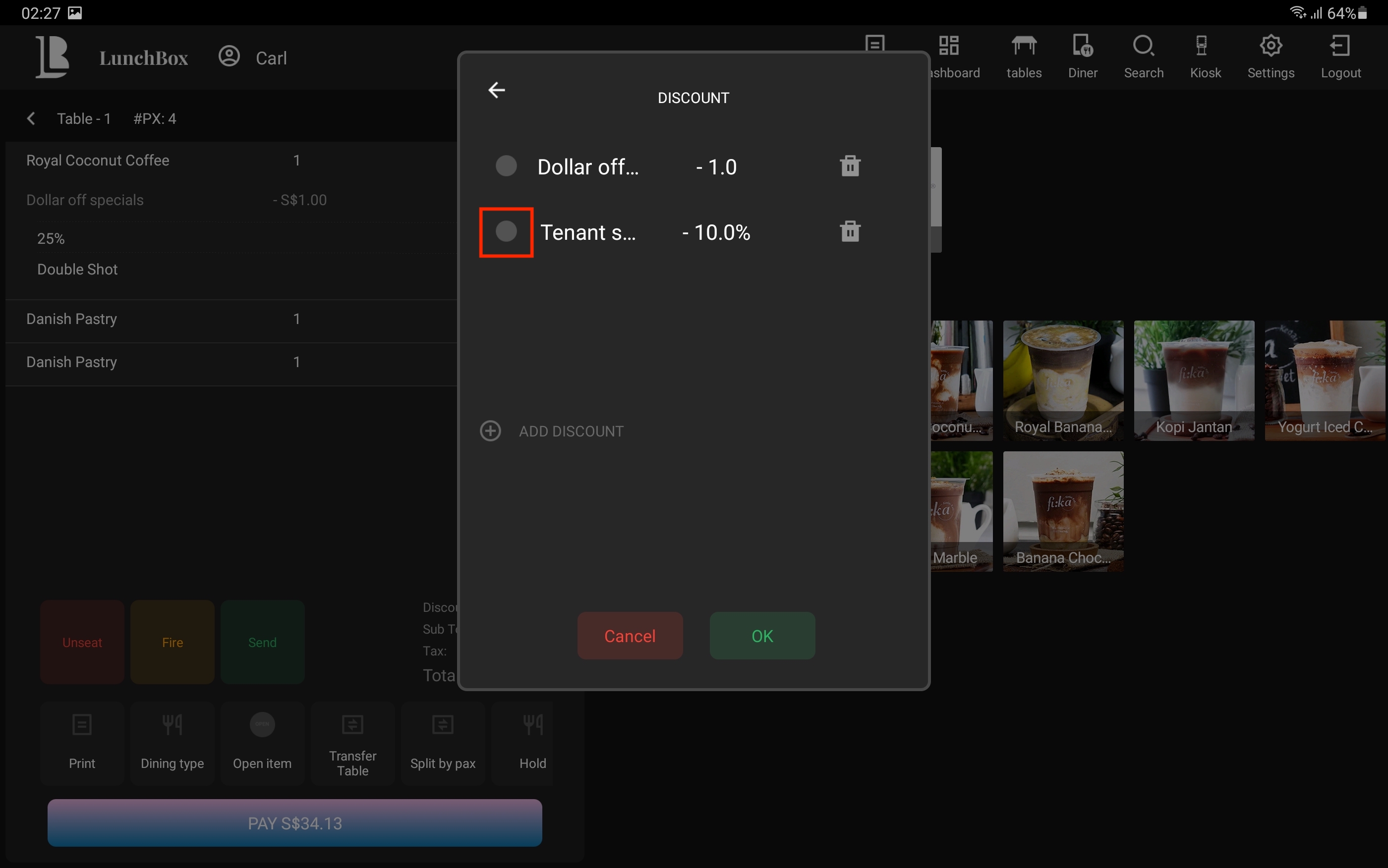
Task: Delete the Tenant discount with its trash icon
Action: (850, 231)
